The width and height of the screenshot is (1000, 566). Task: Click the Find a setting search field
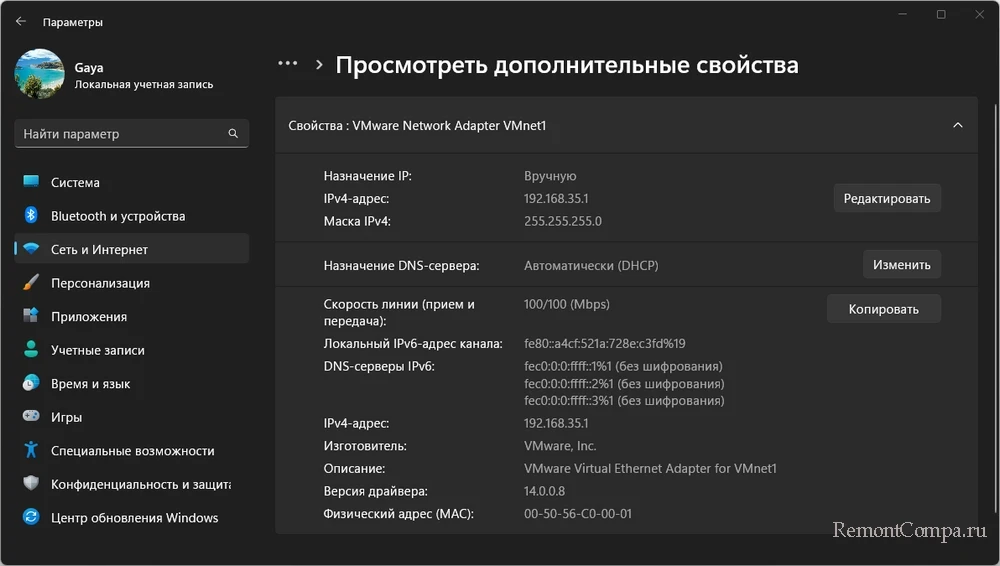[x=131, y=133]
